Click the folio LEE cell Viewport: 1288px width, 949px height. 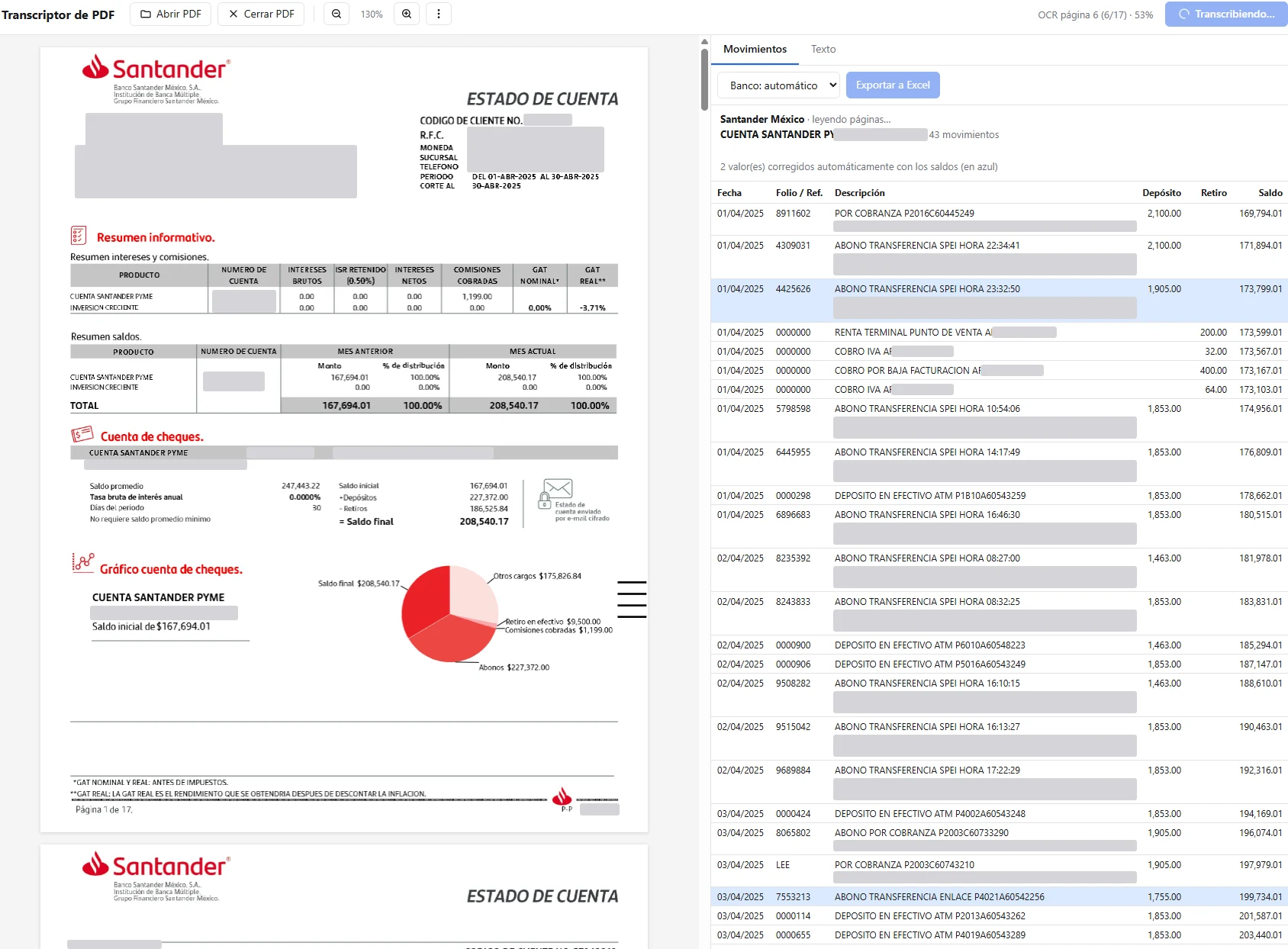[x=783, y=865]
